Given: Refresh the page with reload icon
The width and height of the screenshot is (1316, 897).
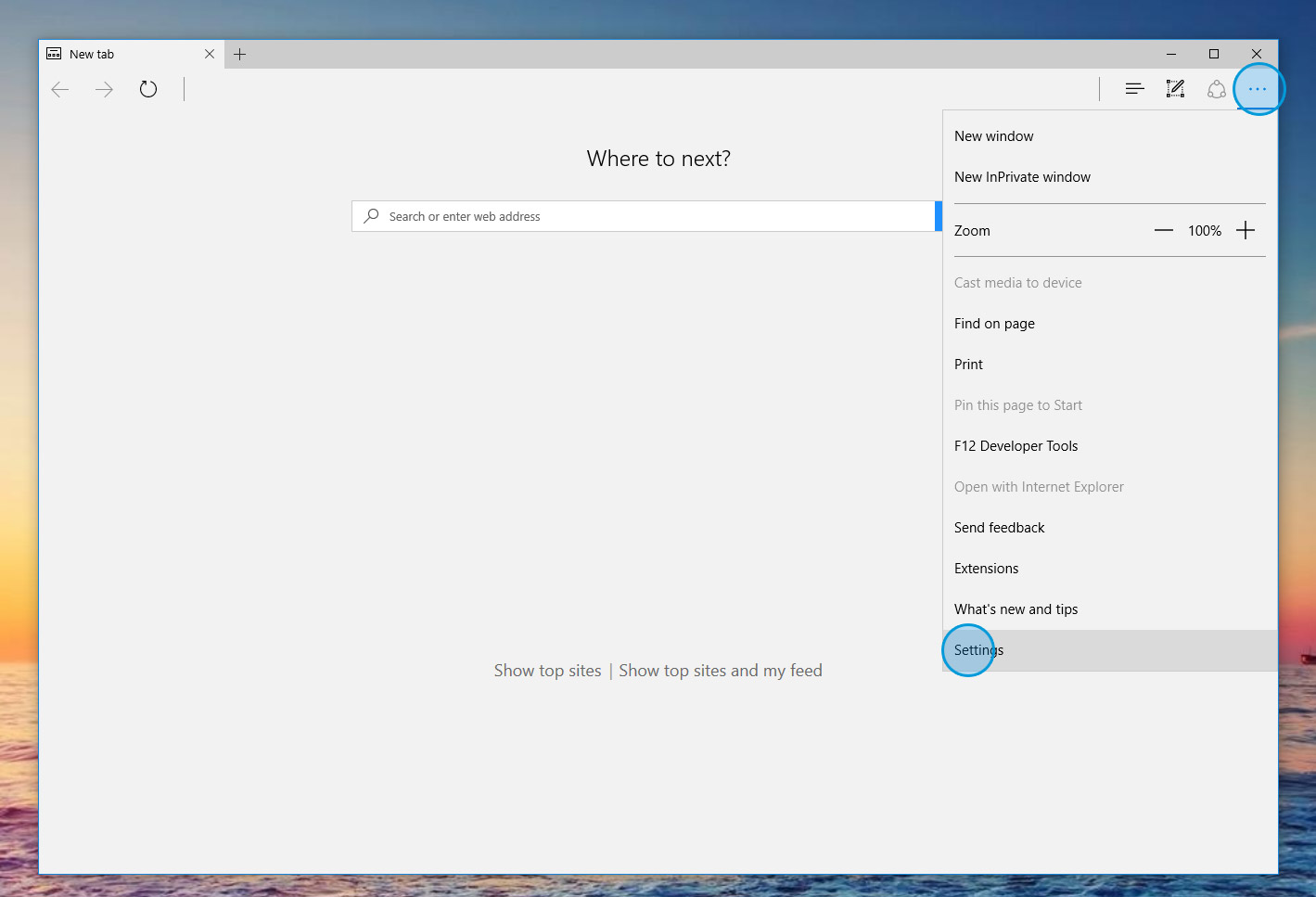Looking at the screenshot, I should coord(148,89).
